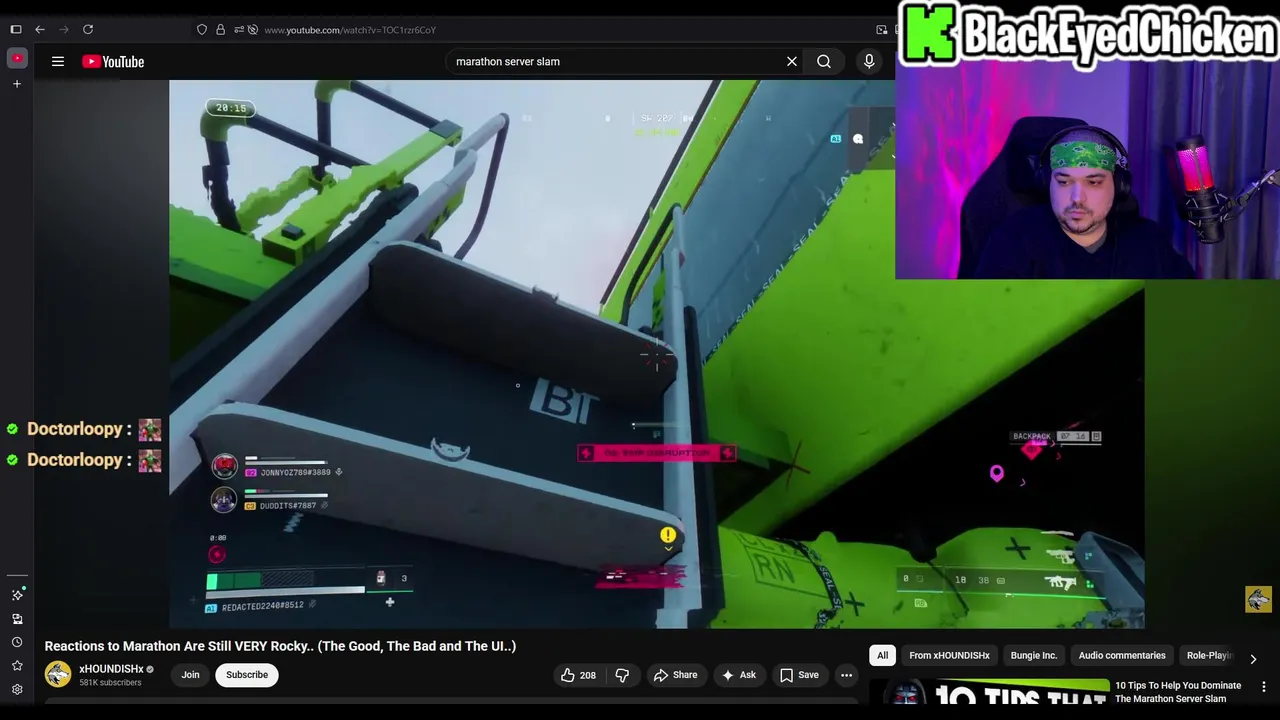Screen dimensions: 1280x720
Task: Open sidebar settings gear icon
Action: tap(17, 690)
